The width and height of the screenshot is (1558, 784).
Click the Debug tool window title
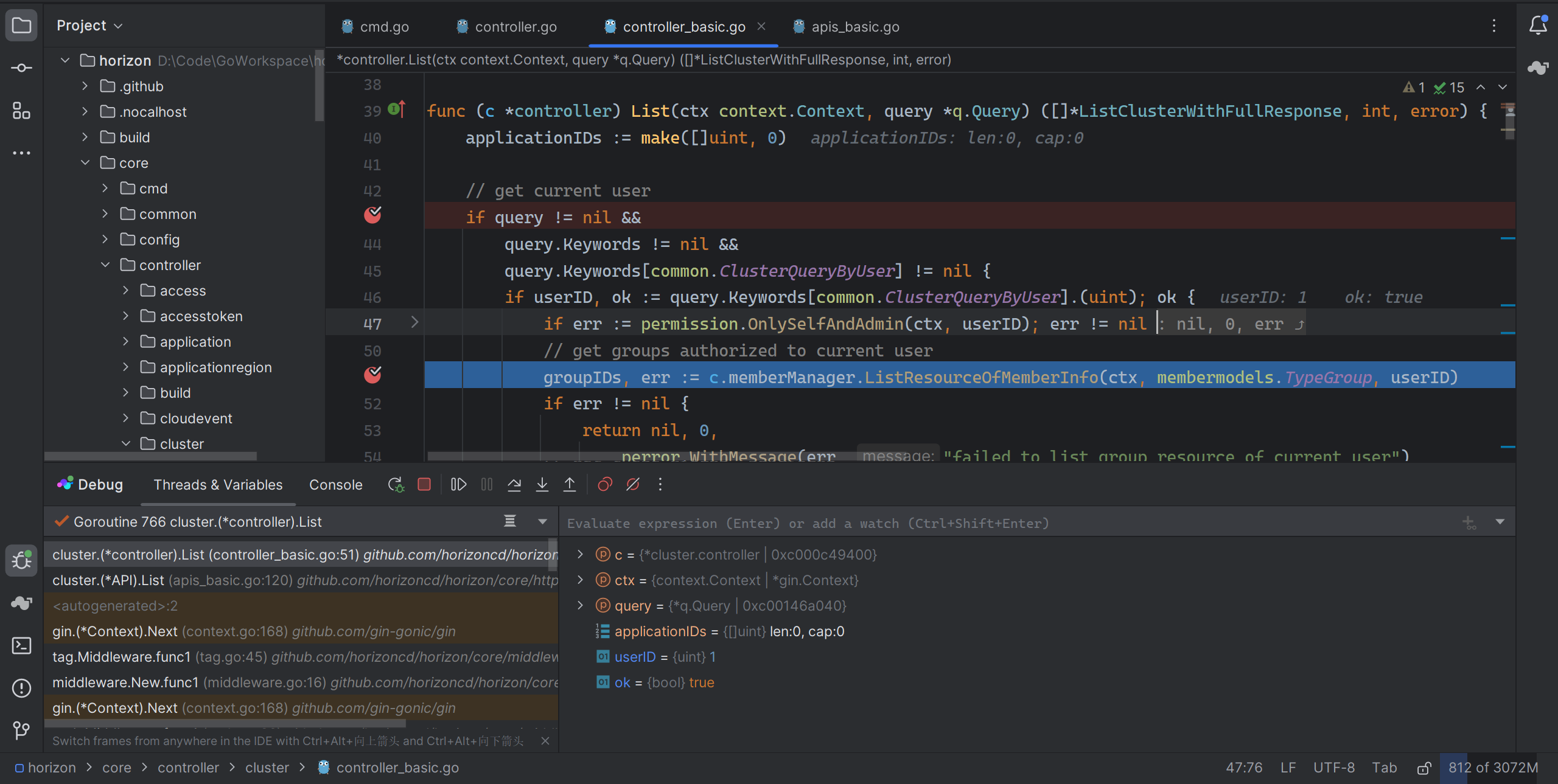tap(100, 485)
